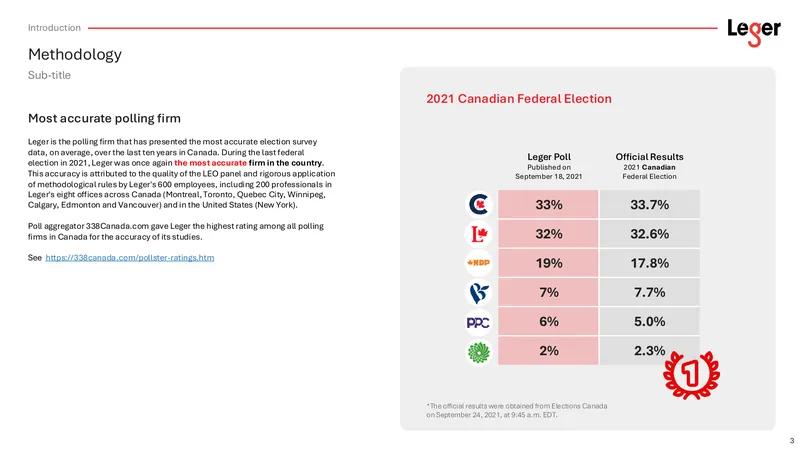Click the Liberal Party maple leaf logo

[x=479, y=234]
